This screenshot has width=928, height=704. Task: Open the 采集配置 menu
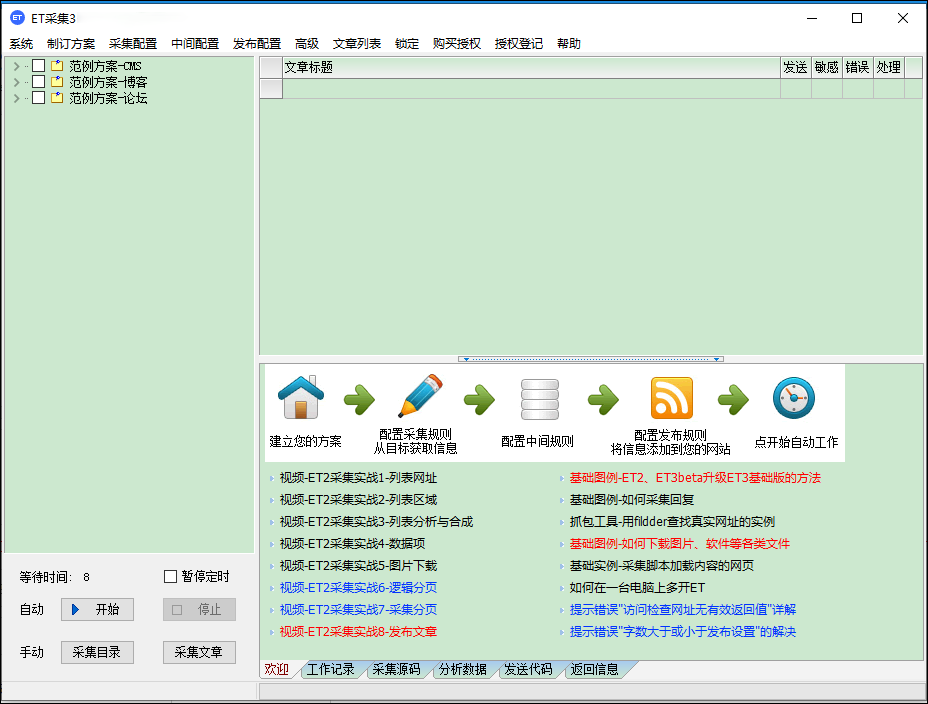[133, 44]
